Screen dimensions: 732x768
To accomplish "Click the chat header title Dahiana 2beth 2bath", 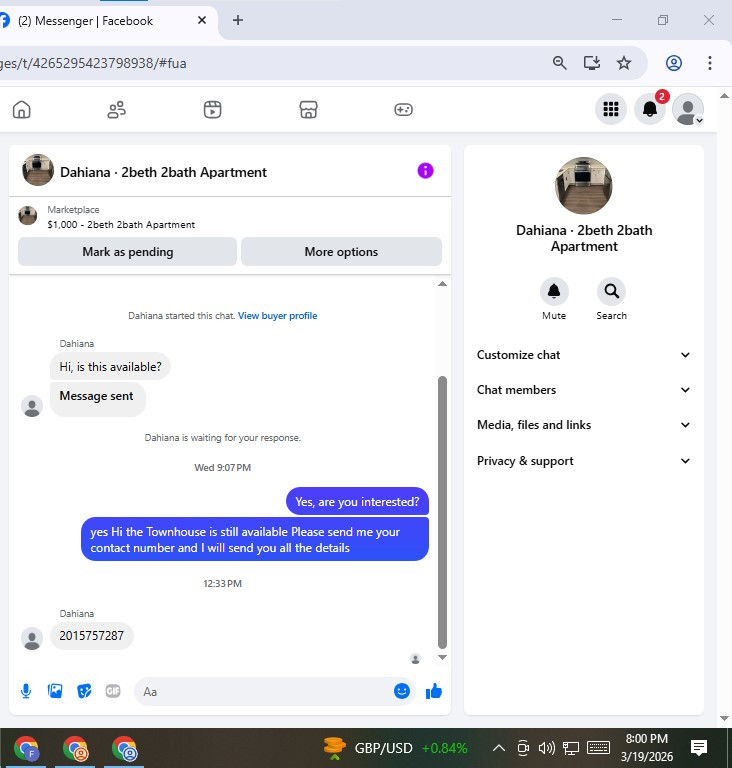I will (x=163, y=172).
